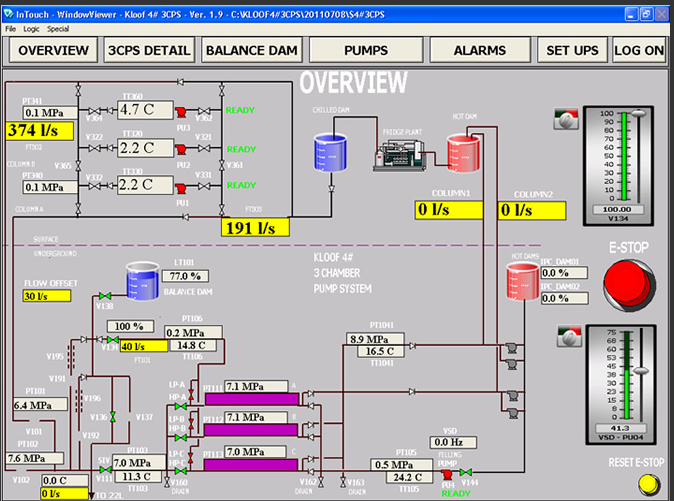
Task: Click the 41.3 value on VSD-PU04 gauge
Action: click(620, 428)
